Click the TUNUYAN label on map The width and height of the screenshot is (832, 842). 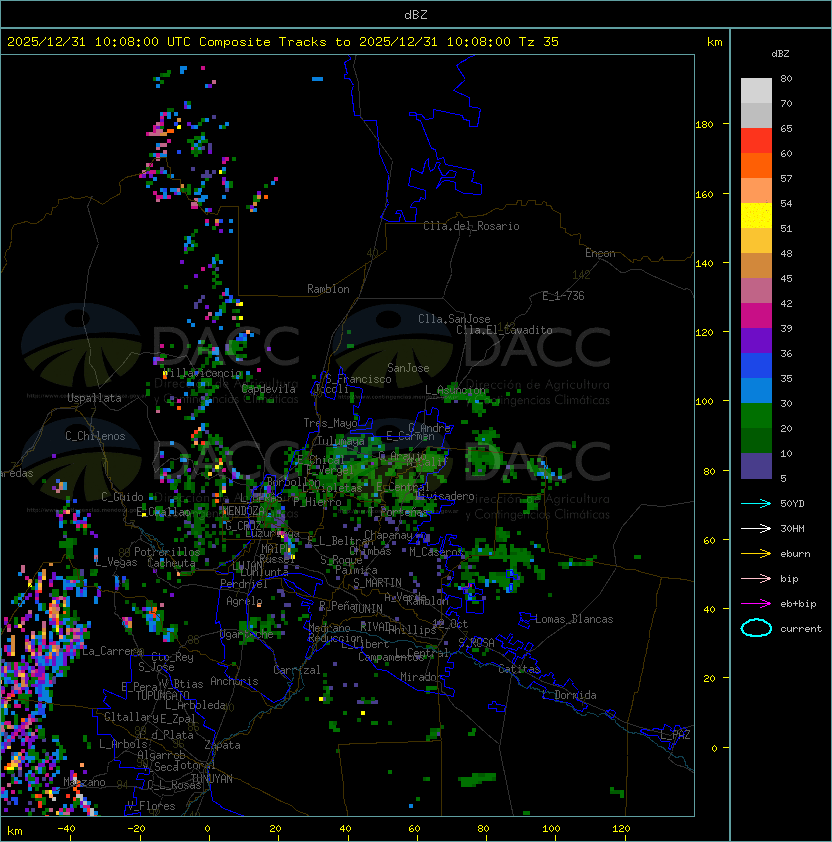click(212, 778)
